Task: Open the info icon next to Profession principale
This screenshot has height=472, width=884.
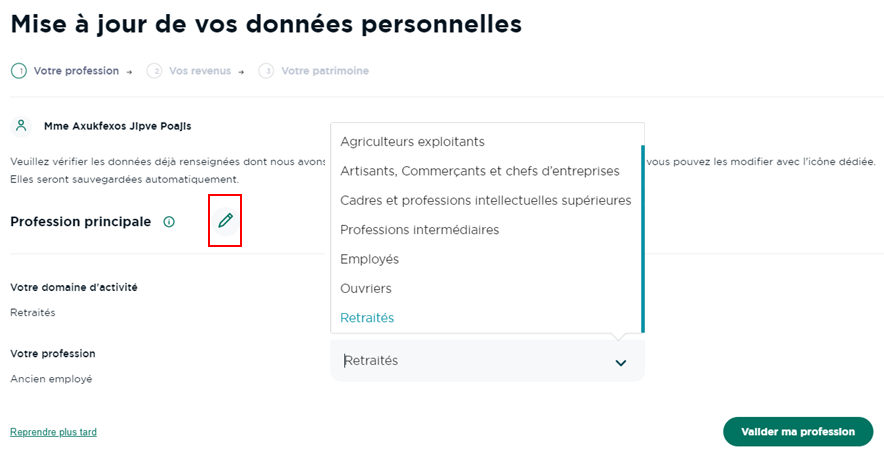Action: pos(169,222)
